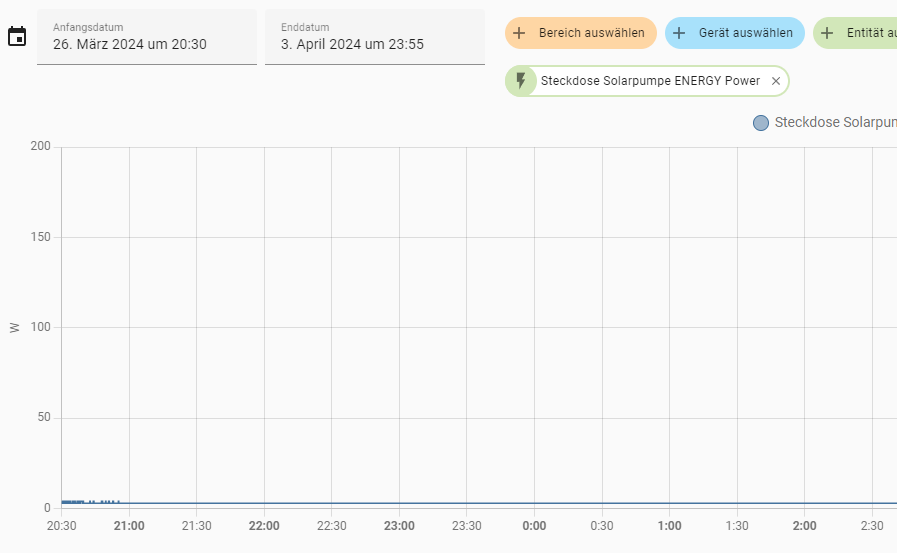
Task: Toggle Steckdose Solarpumpe series via legend label
Action: [835, 123]
